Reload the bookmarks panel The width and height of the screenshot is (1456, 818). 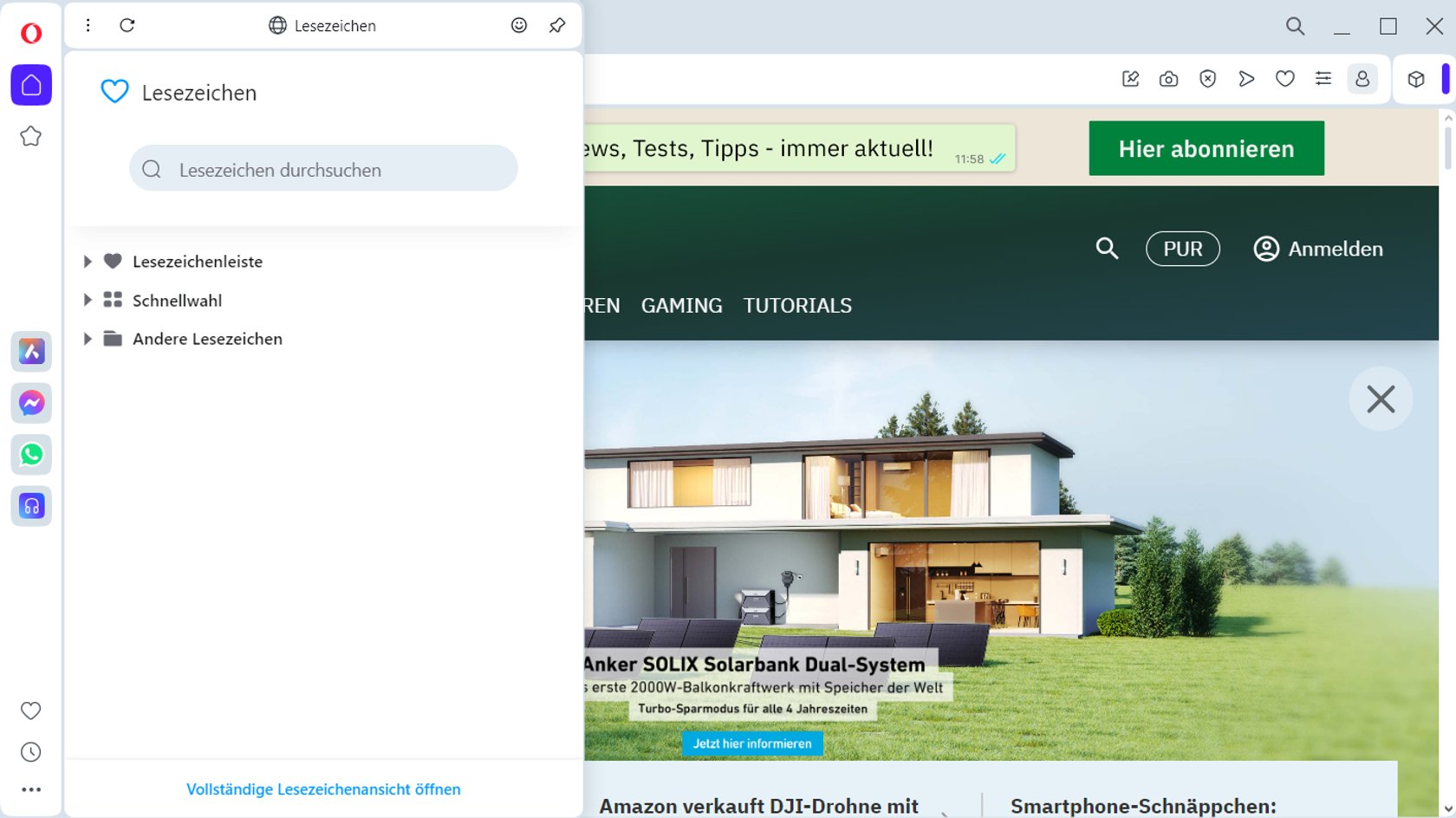pos(127,25)
